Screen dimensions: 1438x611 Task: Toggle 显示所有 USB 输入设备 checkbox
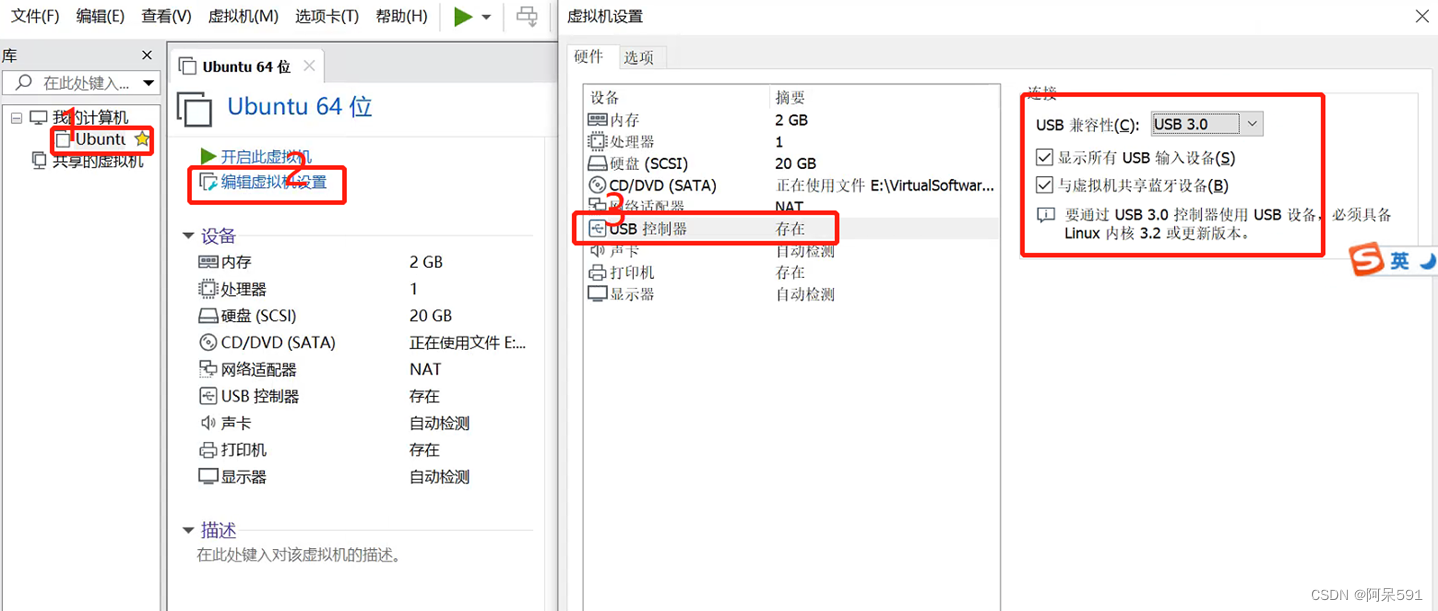click(x=1045, y=158)
